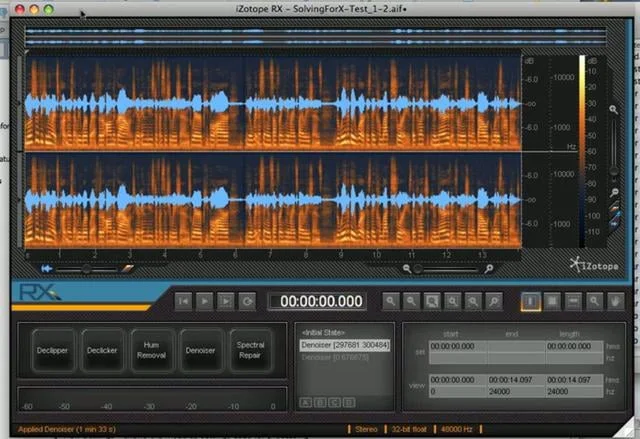640x439 pixels.
Task: Click the selection end time field
Action: (x=516, y=346)
